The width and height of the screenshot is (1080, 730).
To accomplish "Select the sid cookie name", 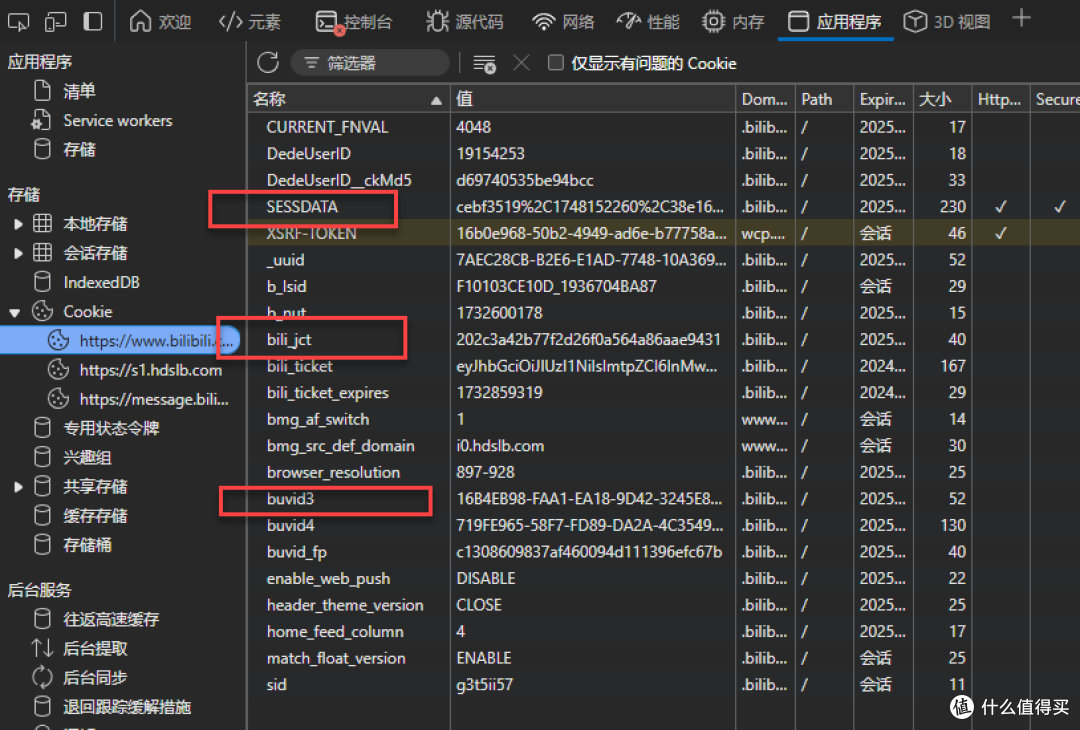I will pos(276,685).
